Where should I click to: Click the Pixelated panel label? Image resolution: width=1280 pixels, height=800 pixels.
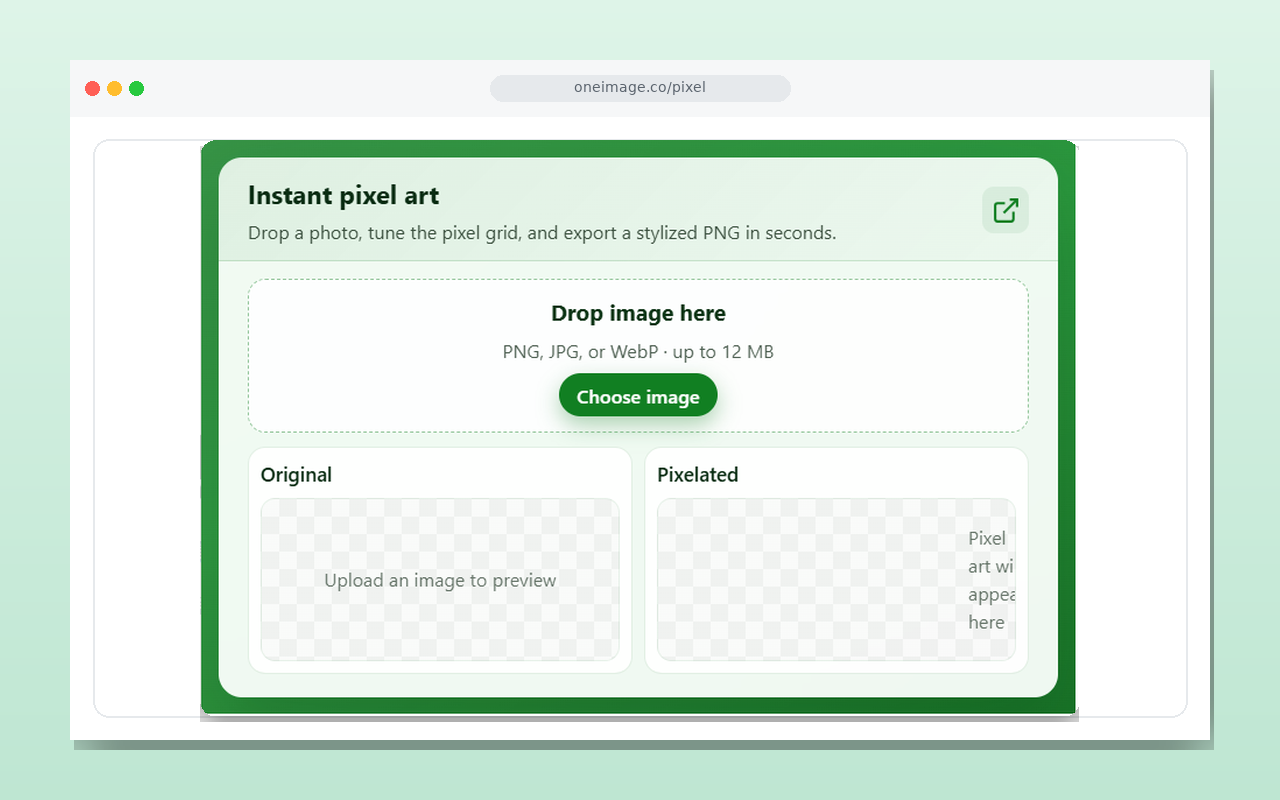(x=698, y=475)
